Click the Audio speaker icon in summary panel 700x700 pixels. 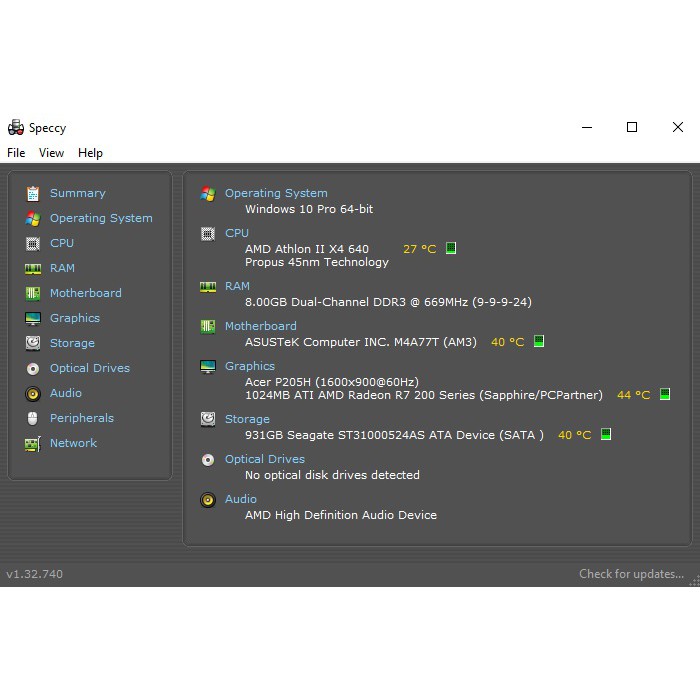tap(208, 500)
